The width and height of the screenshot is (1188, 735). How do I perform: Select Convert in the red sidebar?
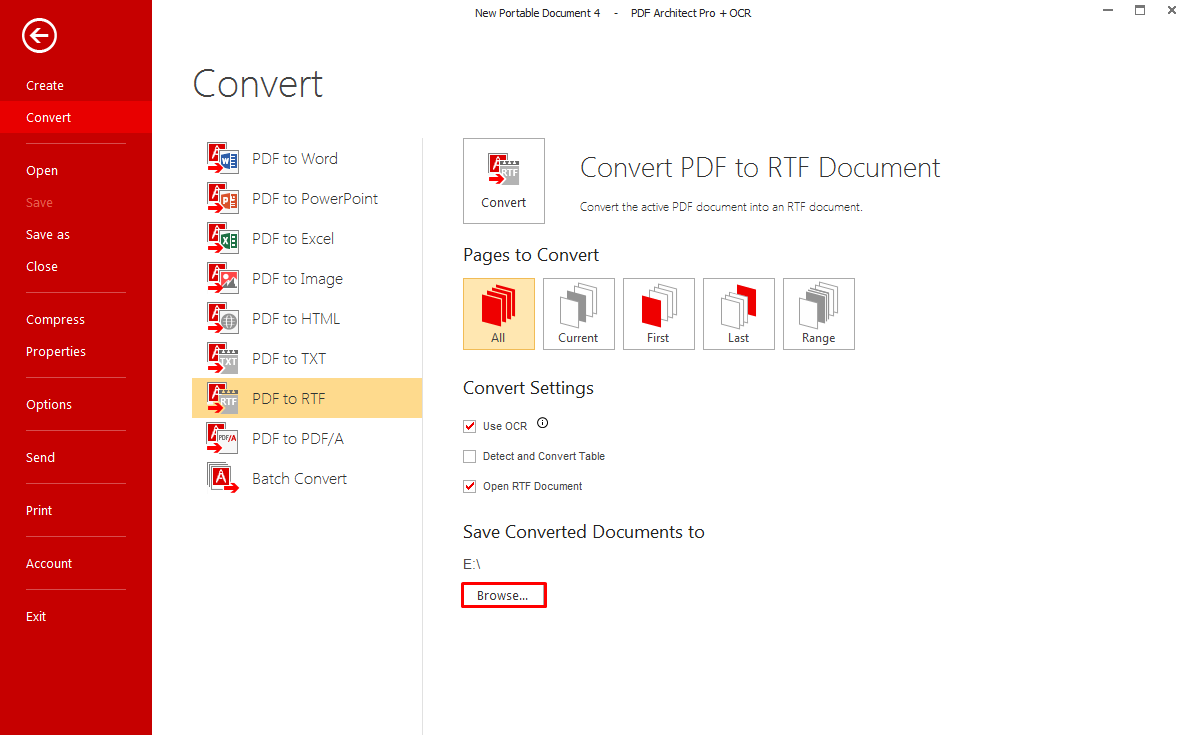pyautogui.click(x=76, y=117)
